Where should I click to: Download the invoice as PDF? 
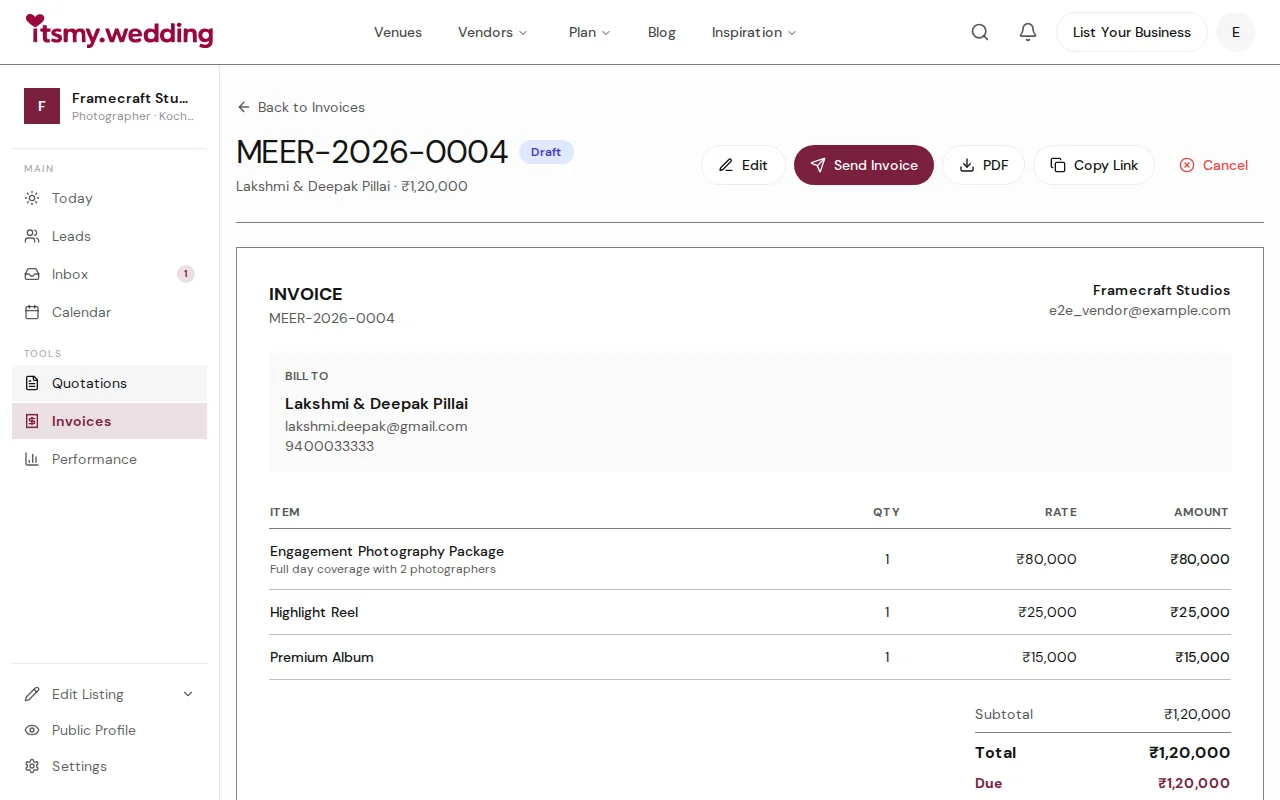983,165
